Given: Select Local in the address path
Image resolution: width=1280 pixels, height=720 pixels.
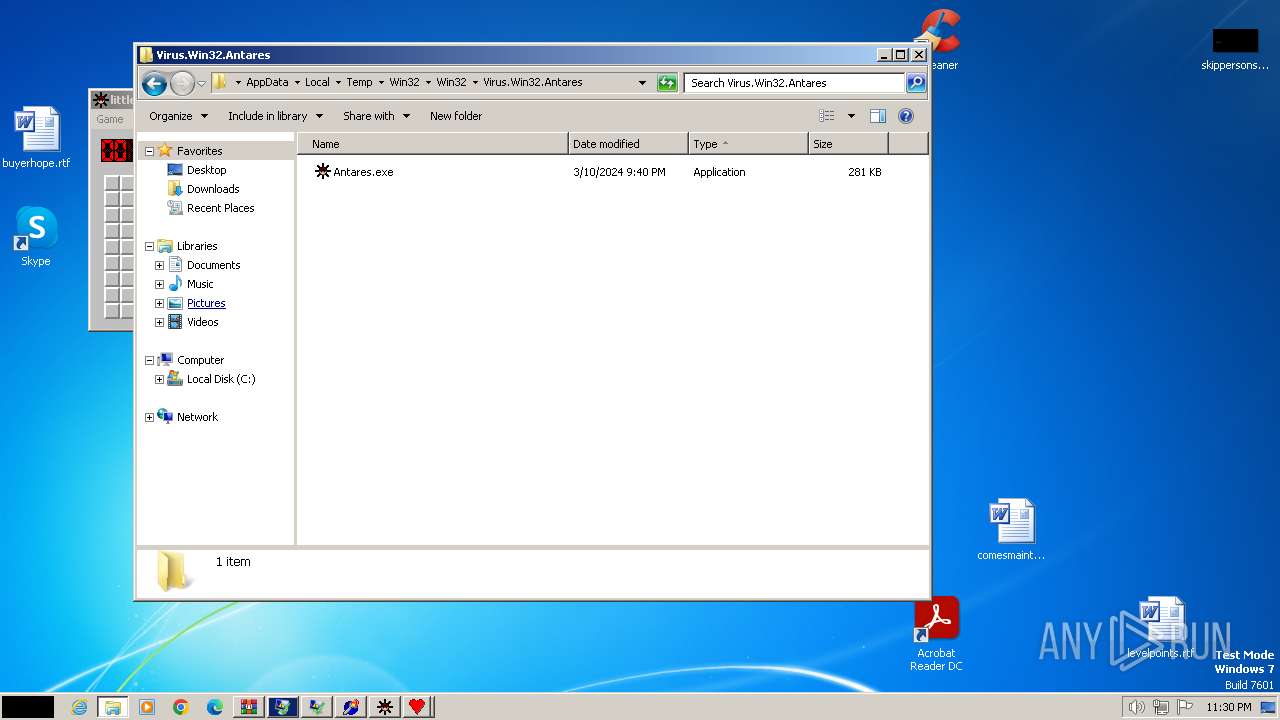Looking at the screenshot, I should tap(317, 82).
